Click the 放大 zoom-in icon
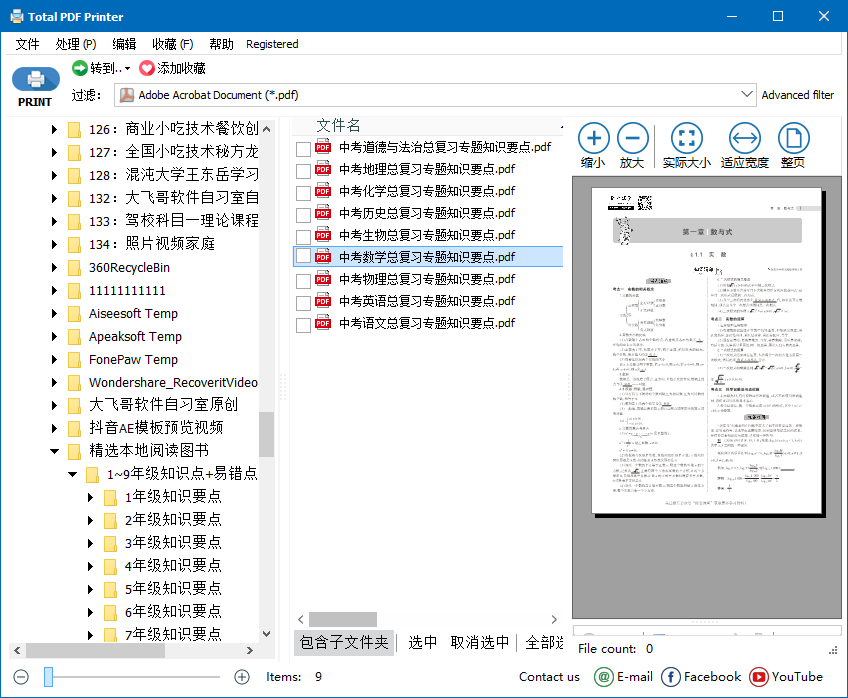 click(x=631, y=138)
